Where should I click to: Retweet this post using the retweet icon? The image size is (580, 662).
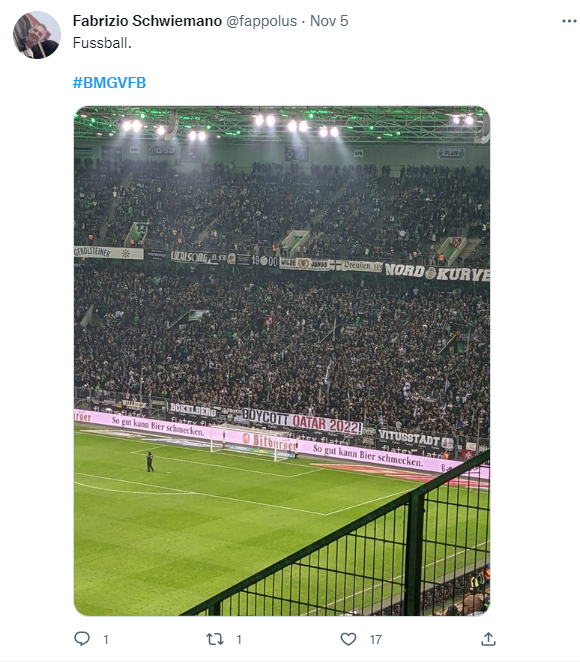(x=214, y=639)
